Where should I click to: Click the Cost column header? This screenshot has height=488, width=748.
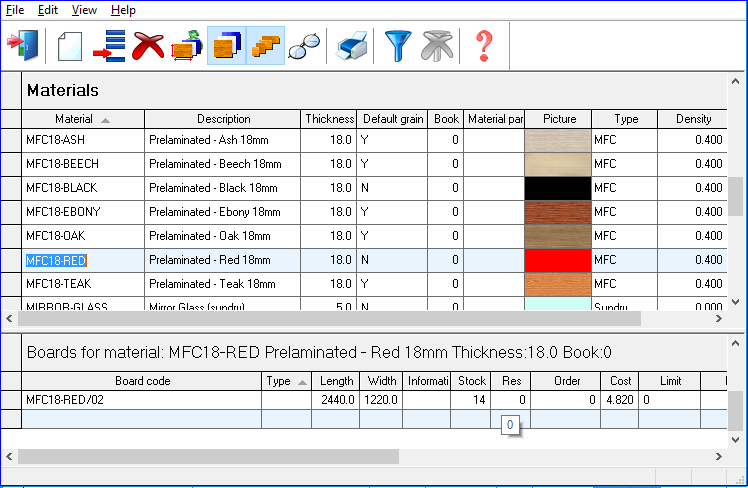point(620,381)
